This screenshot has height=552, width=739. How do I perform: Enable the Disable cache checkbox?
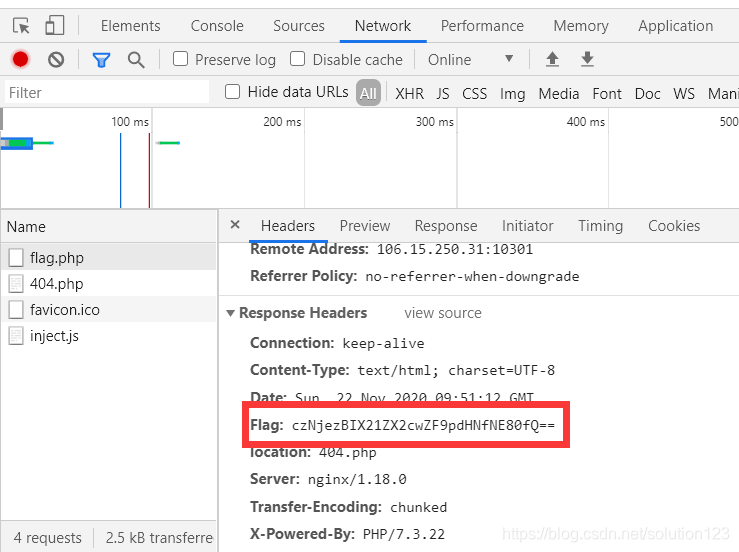point(297,59)
